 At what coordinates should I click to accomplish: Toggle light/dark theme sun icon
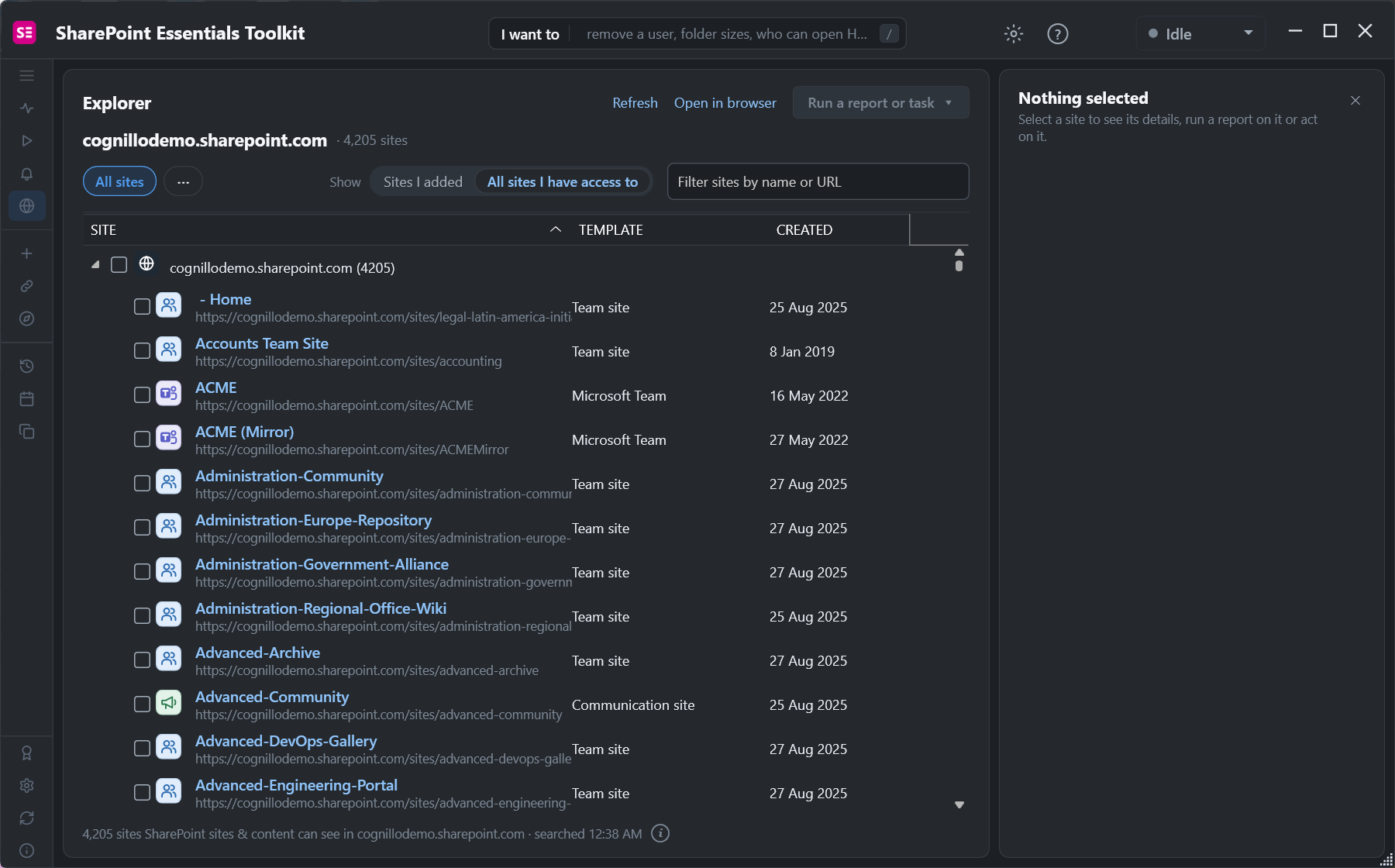(1014, 34)
